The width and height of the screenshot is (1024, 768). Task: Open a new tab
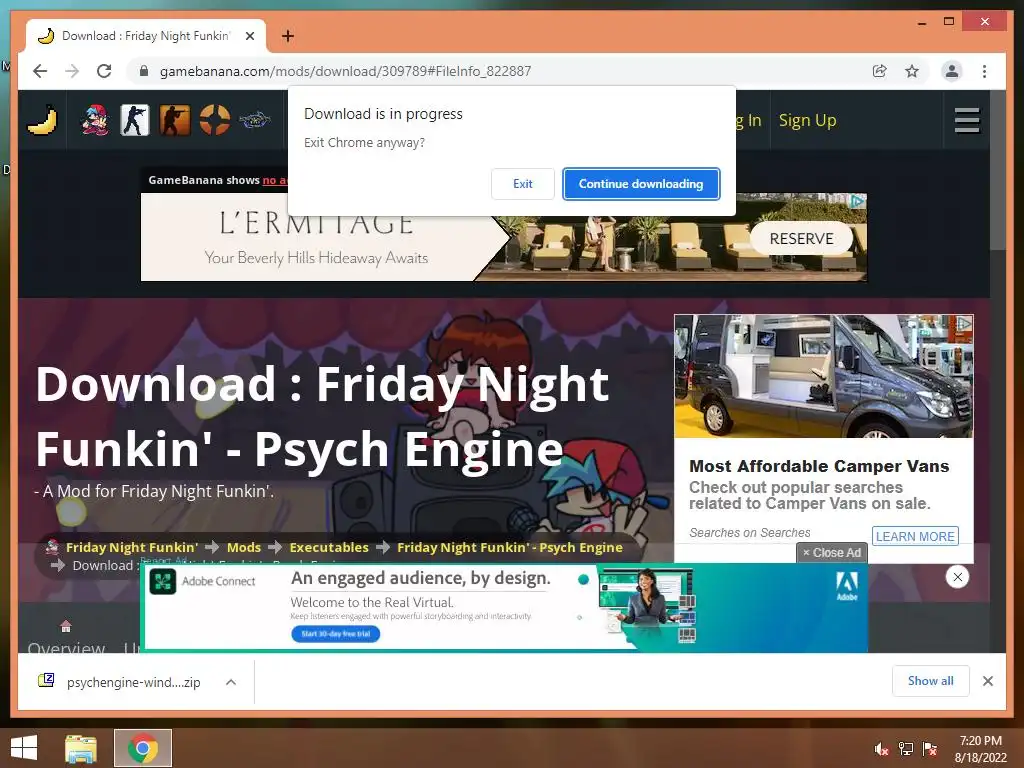pyautogui.click(x=287, y=36)
